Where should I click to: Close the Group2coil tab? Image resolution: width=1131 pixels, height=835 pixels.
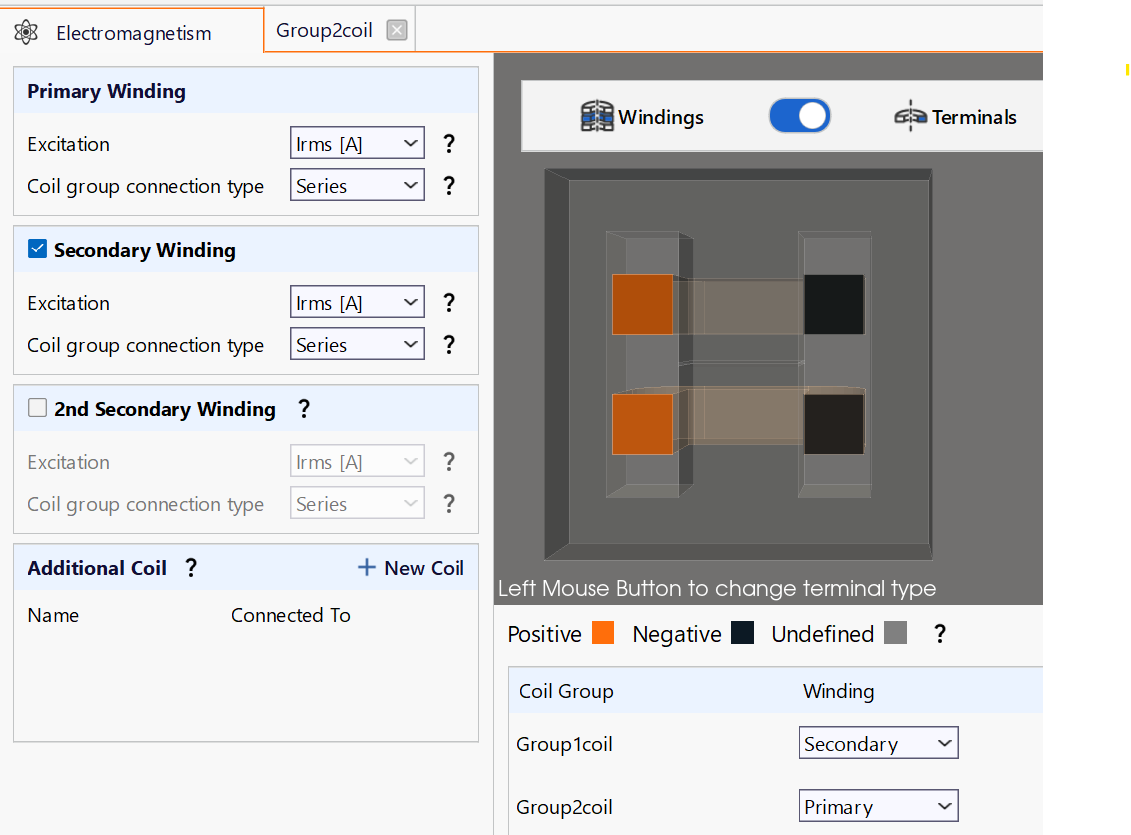(x=397, y=30)
